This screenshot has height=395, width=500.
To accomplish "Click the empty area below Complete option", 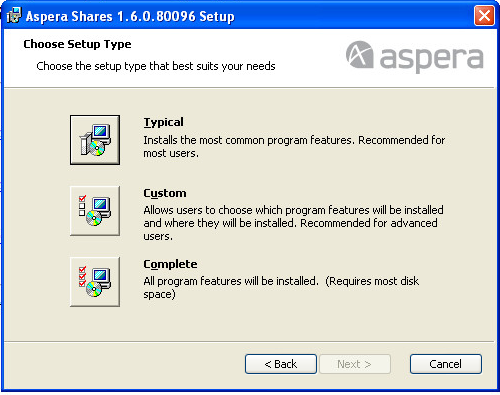I will pyautogui.click(x=250, y=323).
